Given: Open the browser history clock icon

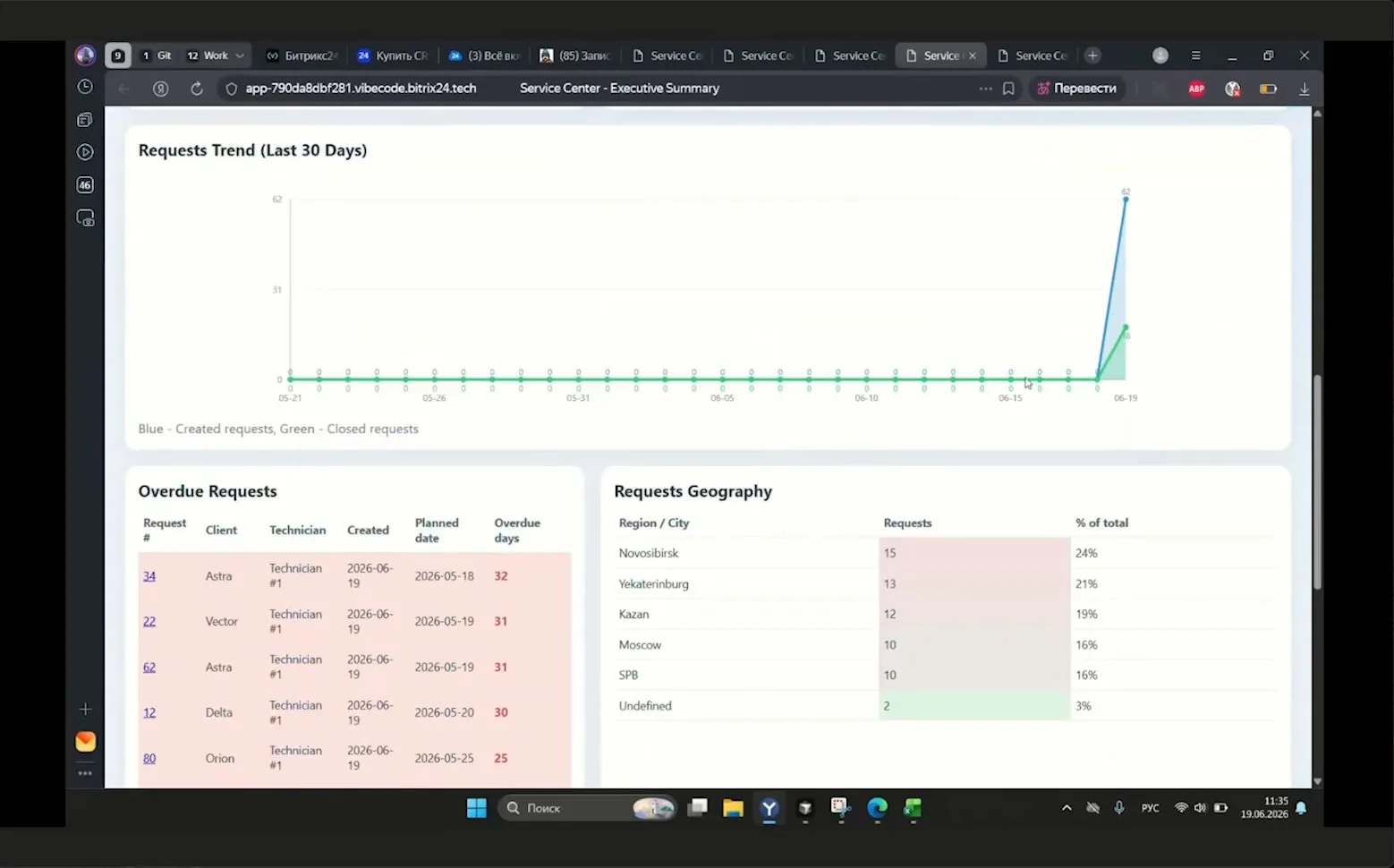Looking at the screenshot, I should point(85,87).
